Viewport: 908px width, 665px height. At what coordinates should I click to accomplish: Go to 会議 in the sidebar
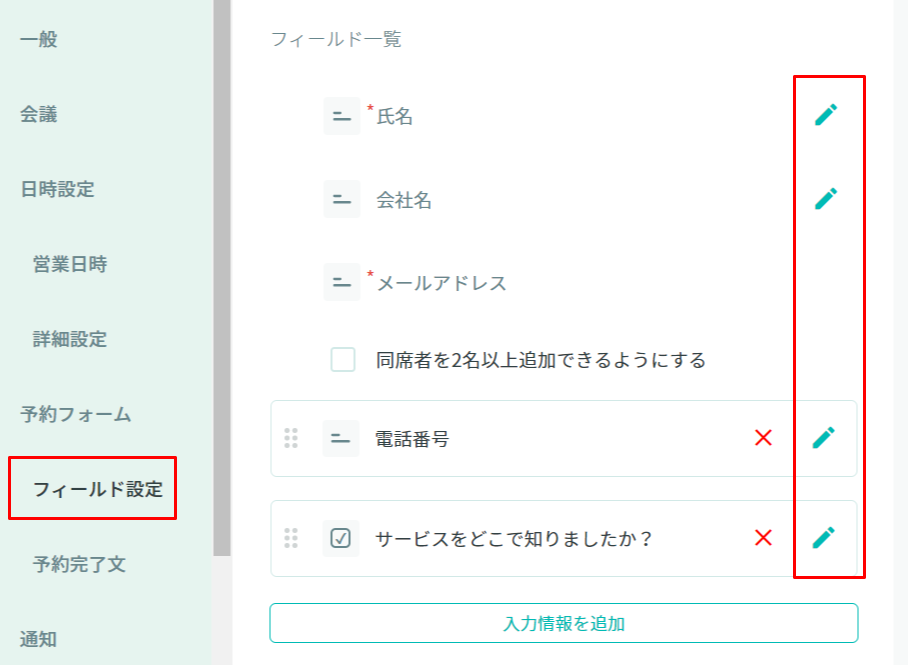pos(39,115)
